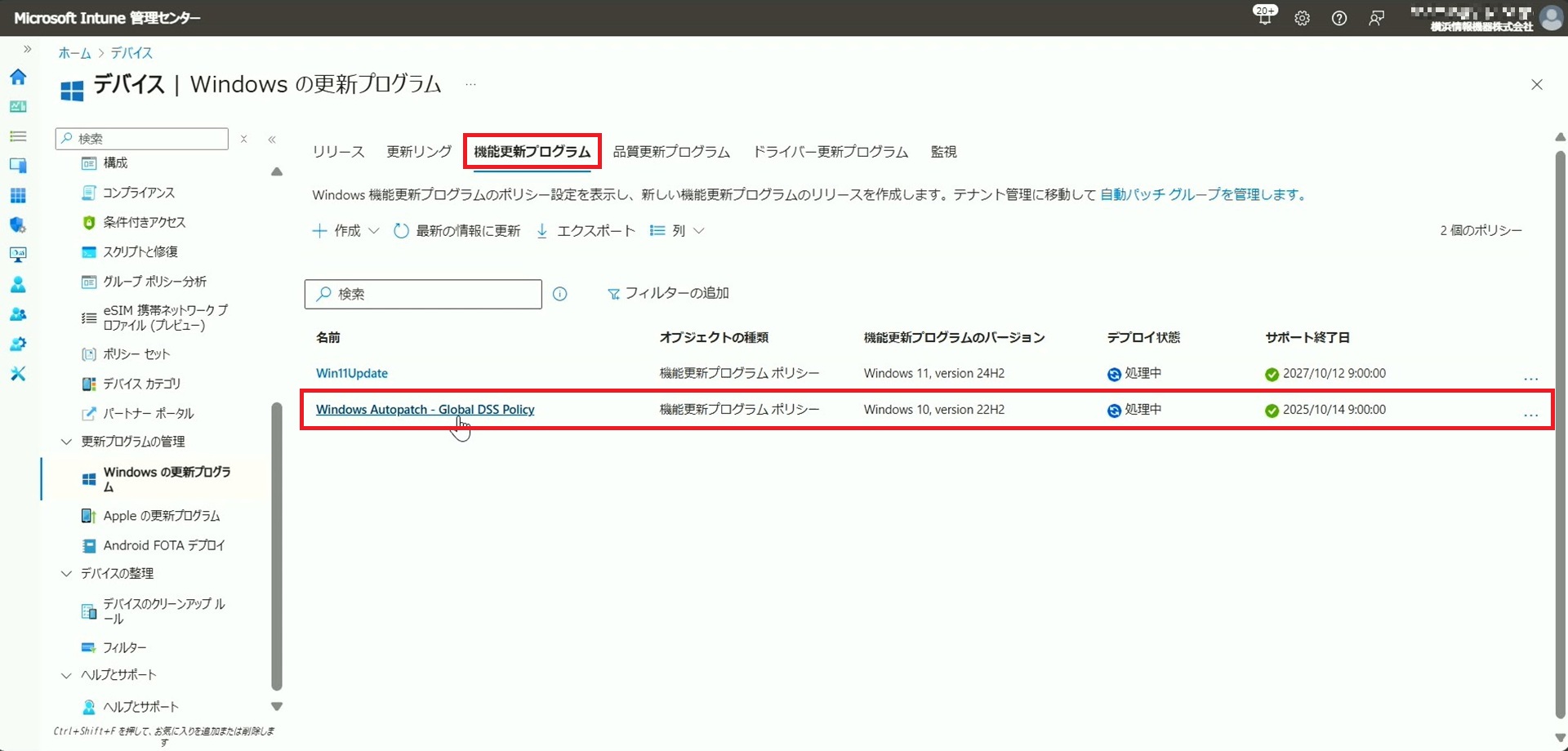Open the Win11Update policy link
The image size is (1568, 751).
pyautogui.click(x=351, y=373)
